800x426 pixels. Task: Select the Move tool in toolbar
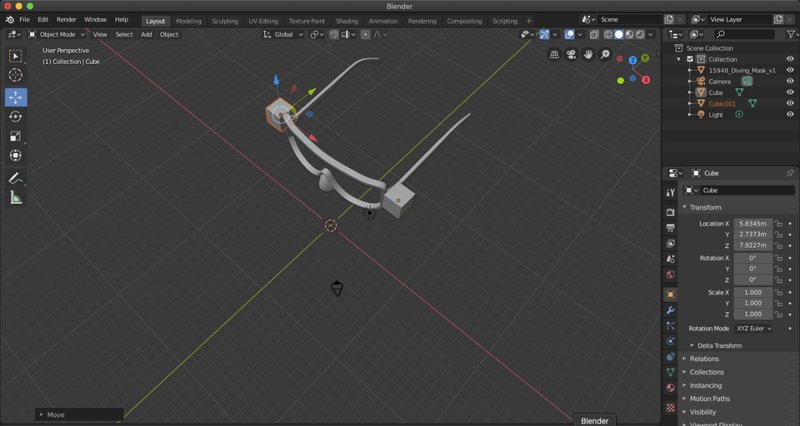point(15,97)
